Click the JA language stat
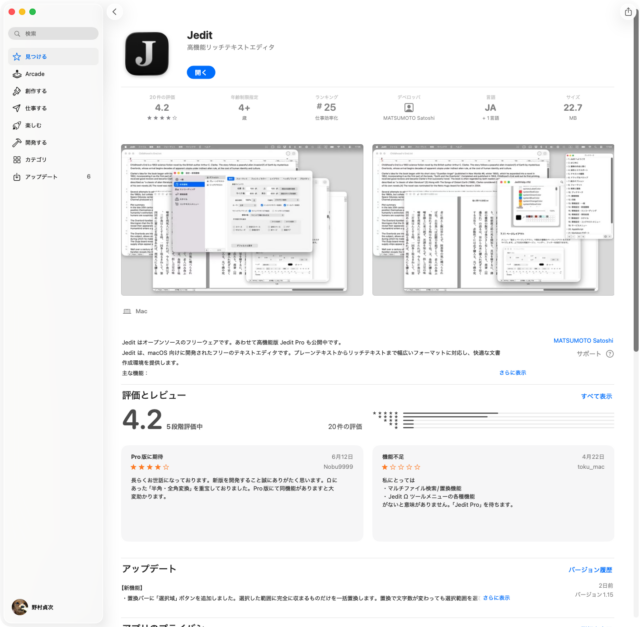Image resolution: width=640 pixels, height=627 pixels. (491, 108)
